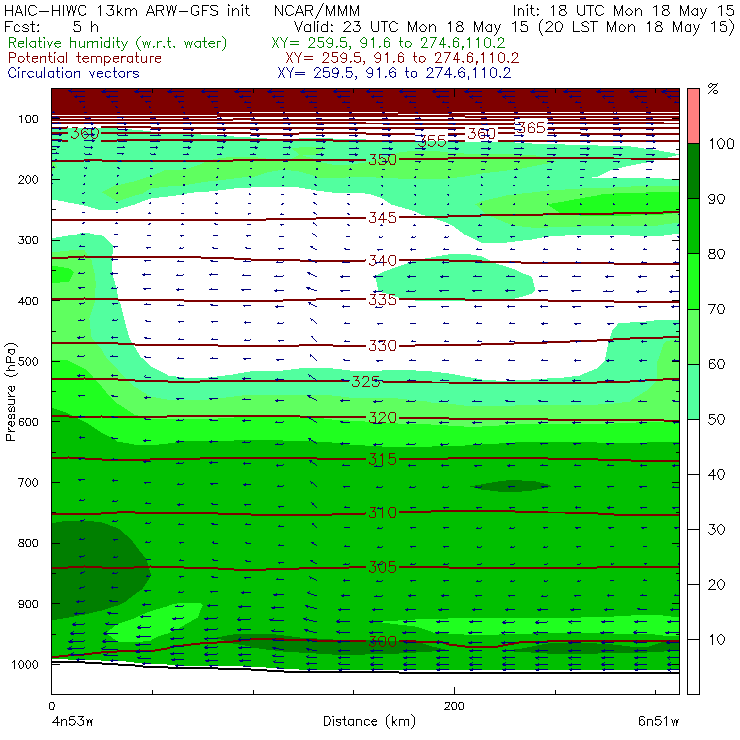Click the colorbar "90" percent label
This screenshot has height=740, width=740.
[716, 199]
